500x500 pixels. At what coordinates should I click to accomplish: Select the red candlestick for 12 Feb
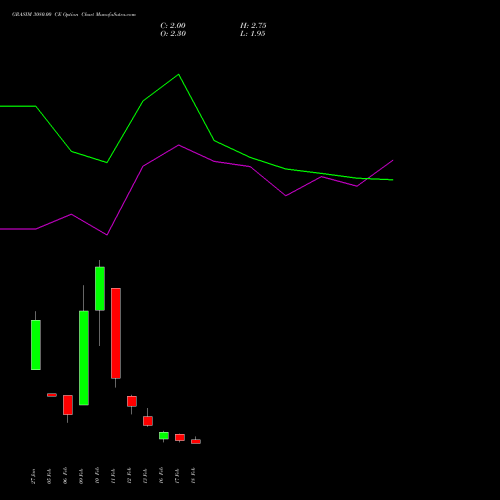click(x=132, y=401)
